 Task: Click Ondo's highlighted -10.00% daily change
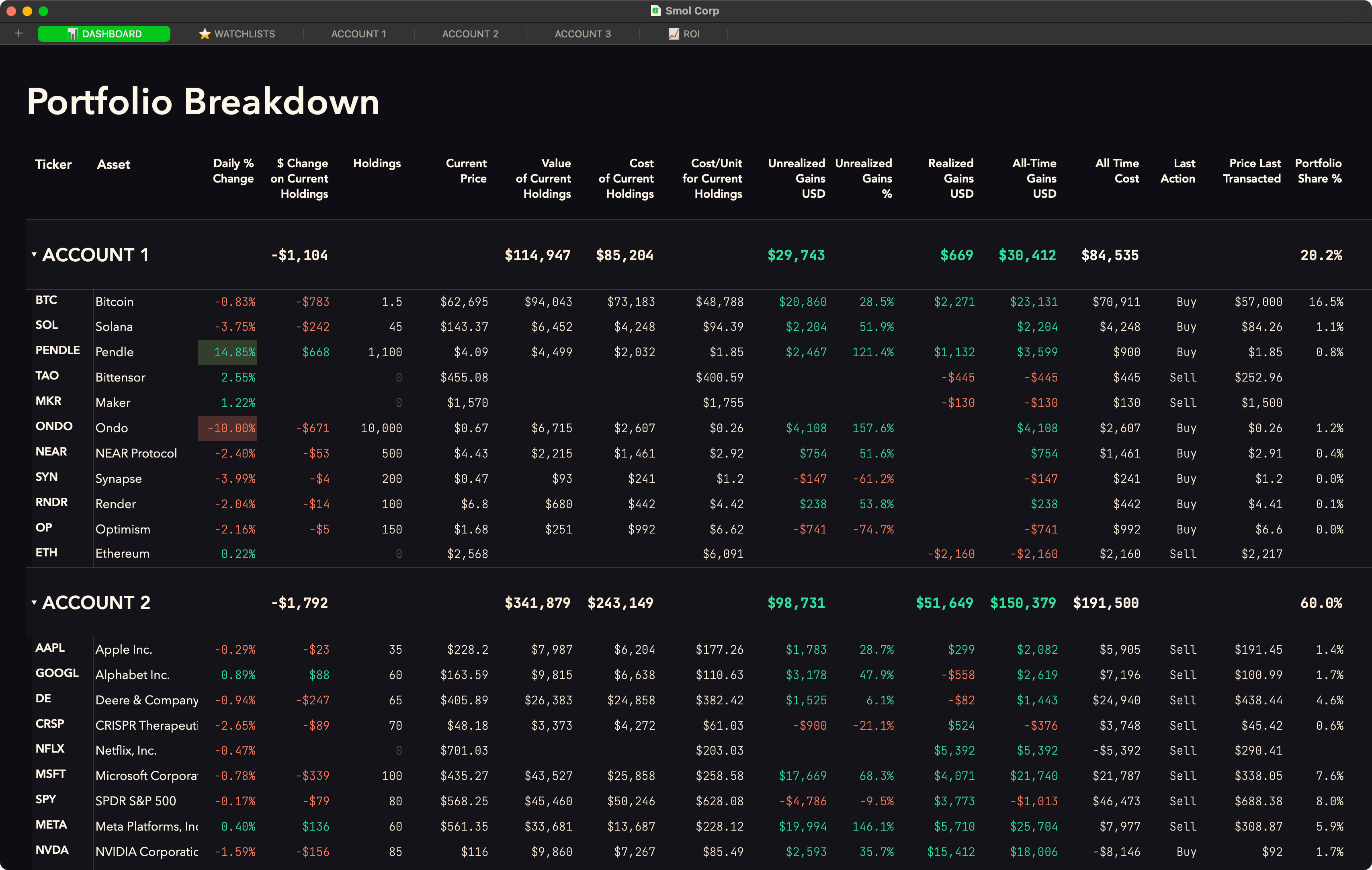(x=227, y=428)
